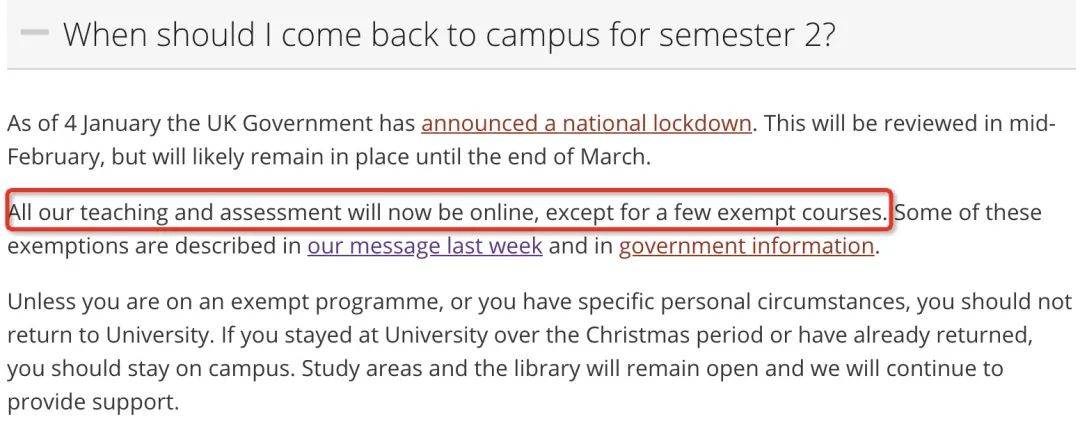
Task: Follow the 'government information' link
Action: pyautogui.click(x=747, y=246)
